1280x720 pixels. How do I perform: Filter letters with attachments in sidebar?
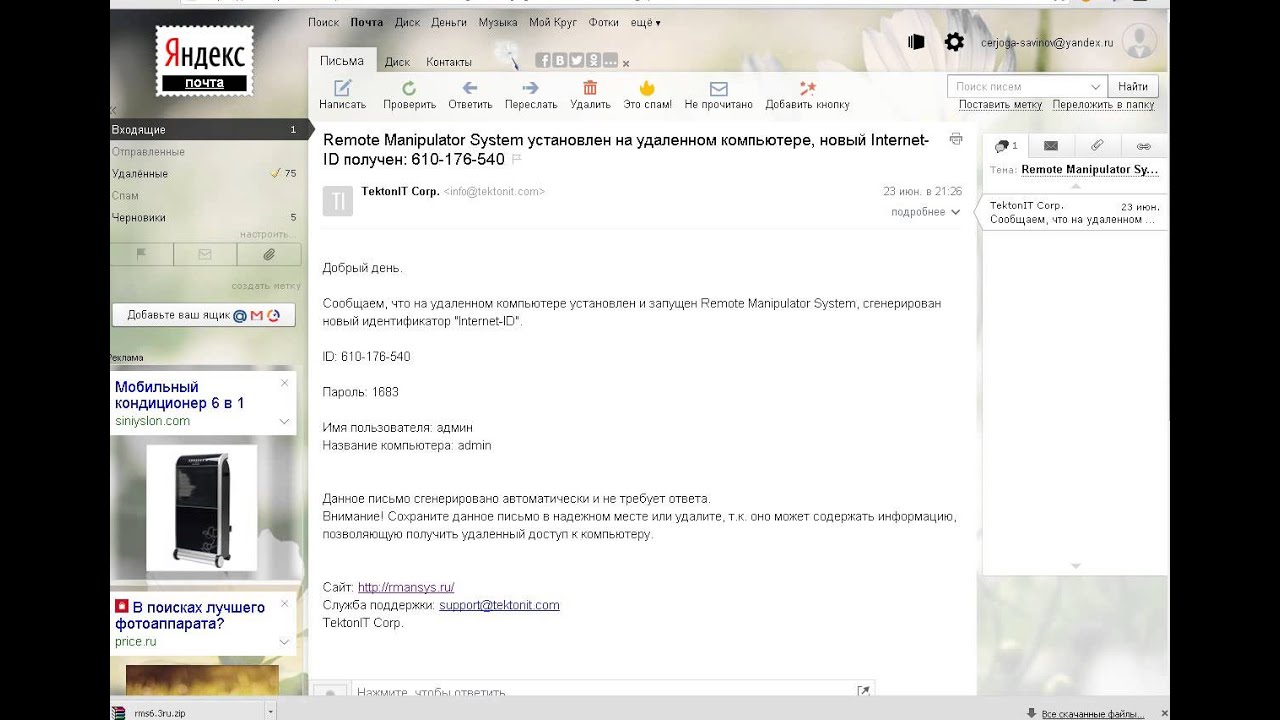(x=268, y=255)
